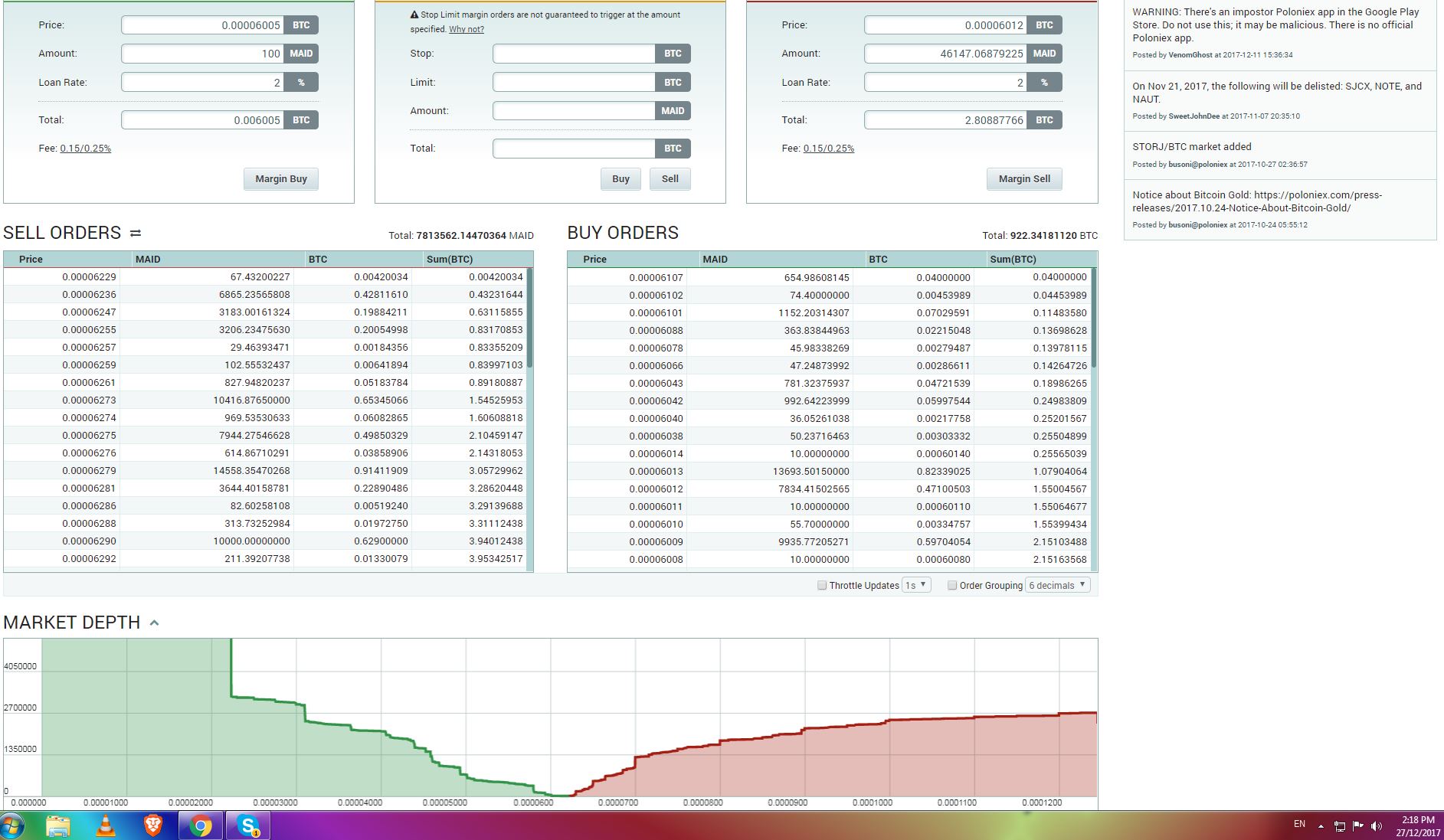The height and width of the screenshot is (840, 1444).
Task: Focus the stop-limit Amount MAID field
Action: click(x=574, y=110)
